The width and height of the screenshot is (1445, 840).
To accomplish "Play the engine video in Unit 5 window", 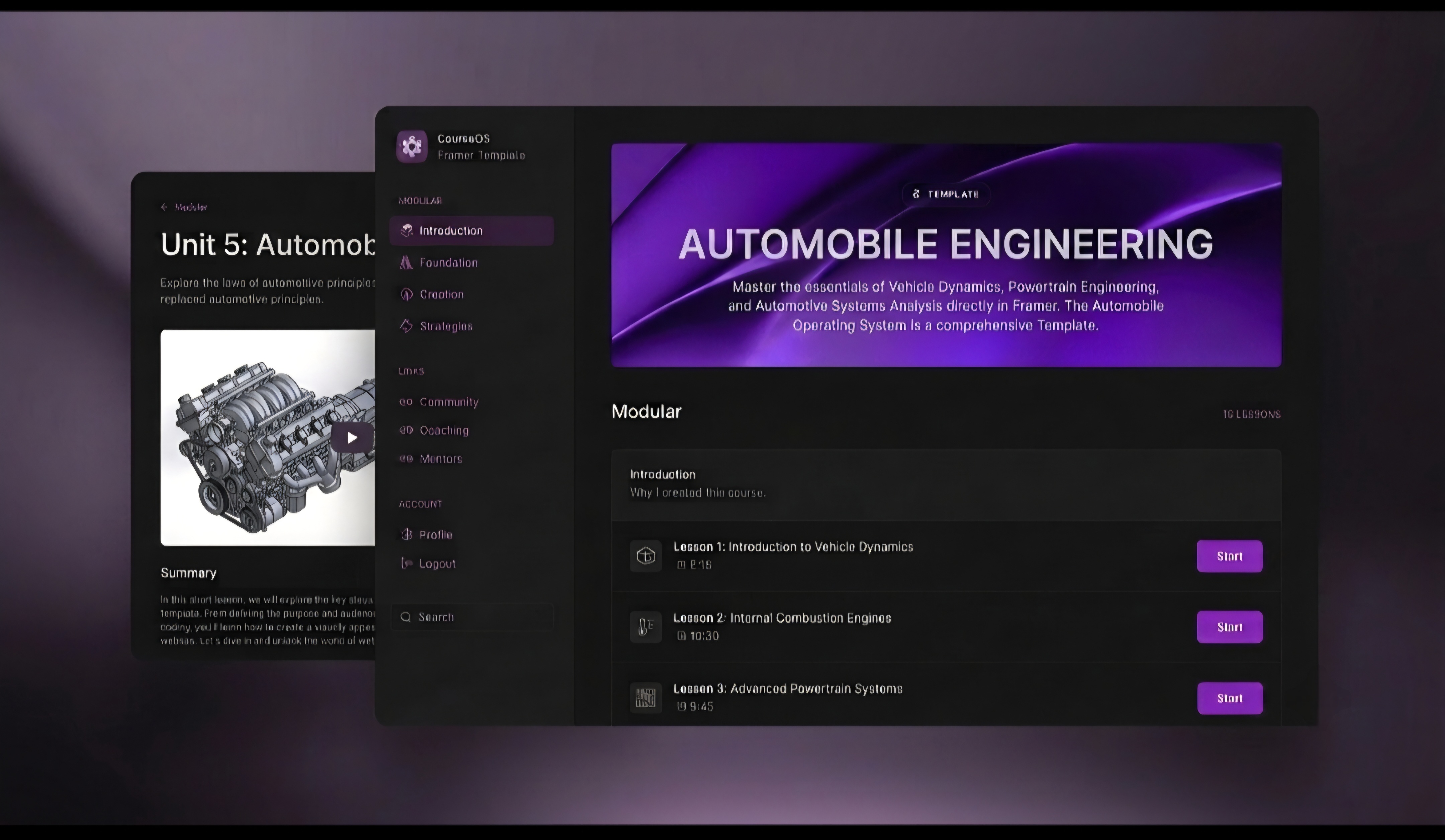I will (352, 438).
